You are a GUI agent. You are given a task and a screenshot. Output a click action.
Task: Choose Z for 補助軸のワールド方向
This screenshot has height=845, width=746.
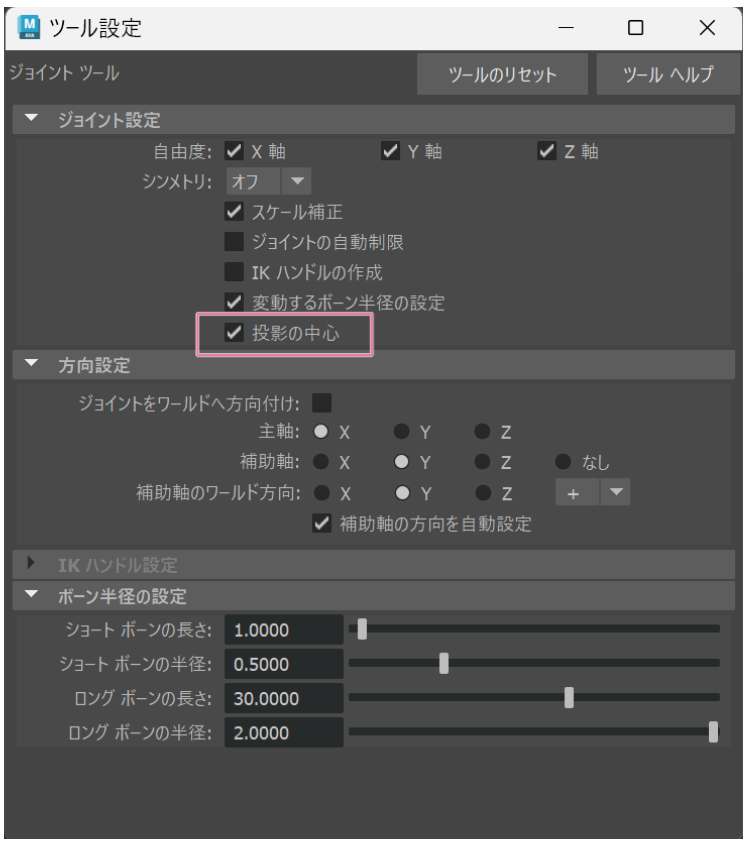tap(482, 492)
